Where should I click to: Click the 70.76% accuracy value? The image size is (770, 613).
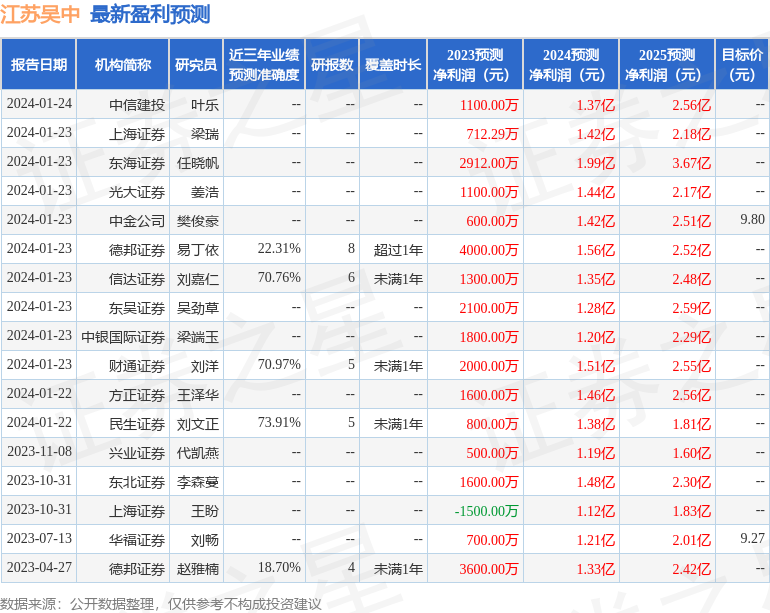click(x=279, y=277)
